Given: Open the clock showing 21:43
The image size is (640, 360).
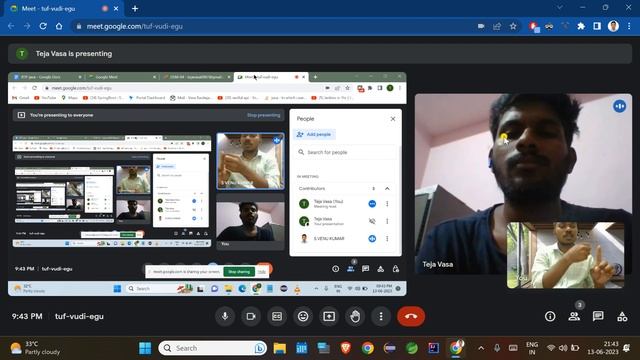Looking at the screenshot, I should click(603, 348).
